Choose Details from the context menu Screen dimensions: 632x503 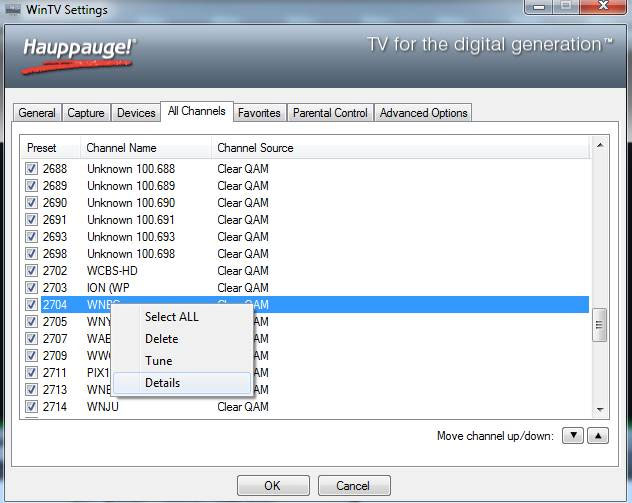(x=163, y=383)
